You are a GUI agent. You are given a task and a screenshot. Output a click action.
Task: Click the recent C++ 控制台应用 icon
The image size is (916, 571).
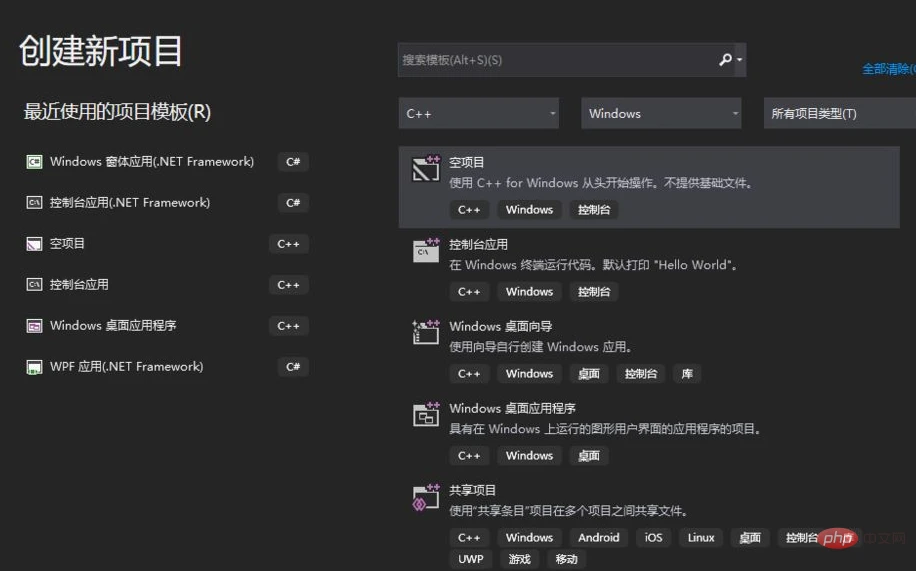tap(34, 285)
